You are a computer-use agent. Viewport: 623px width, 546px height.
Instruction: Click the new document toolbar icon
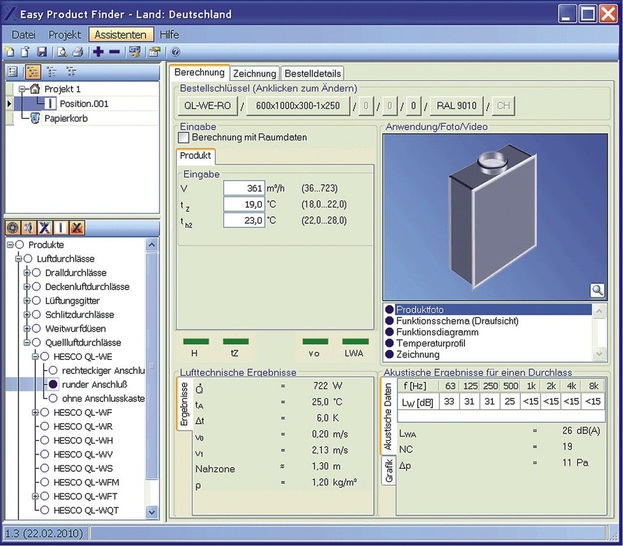[x=11, y=51]
